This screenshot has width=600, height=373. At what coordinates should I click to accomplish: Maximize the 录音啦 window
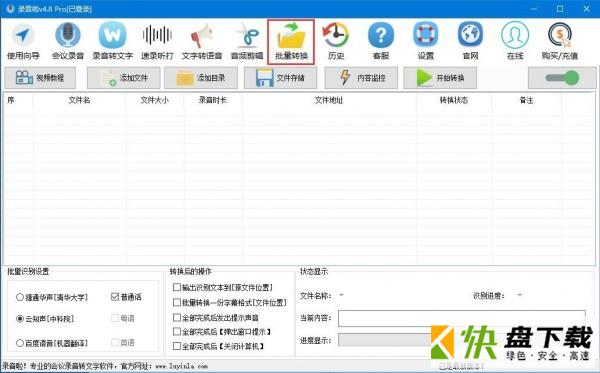(x=560, y=9)
